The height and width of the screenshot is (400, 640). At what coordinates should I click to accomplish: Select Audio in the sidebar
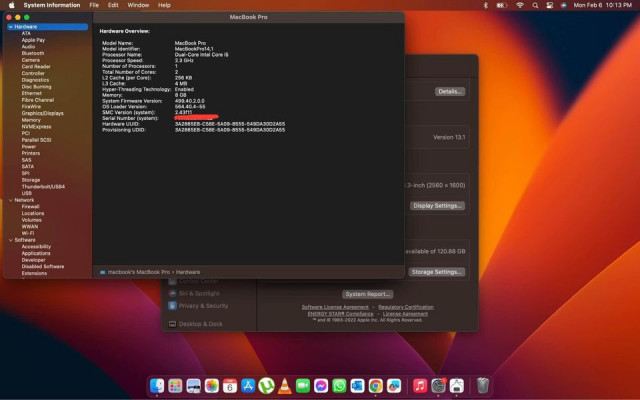click(28, 47)
